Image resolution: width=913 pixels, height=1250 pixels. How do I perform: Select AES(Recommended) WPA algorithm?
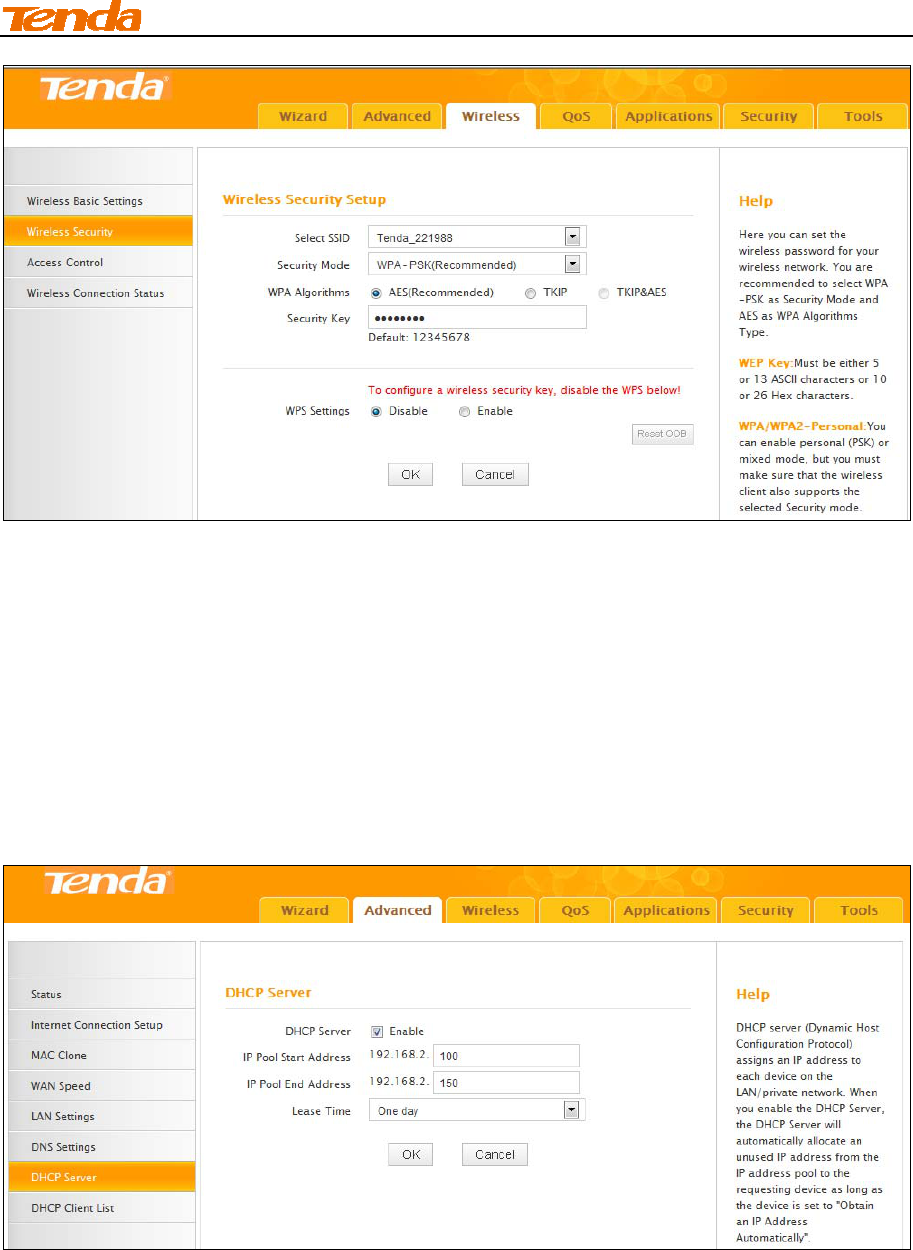[x=376, y=293]
